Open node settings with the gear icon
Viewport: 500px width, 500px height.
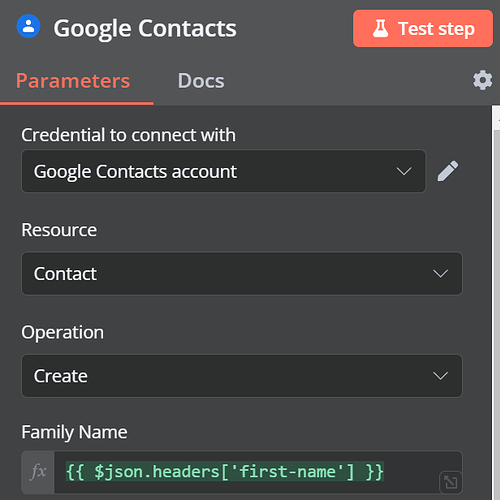482,80
